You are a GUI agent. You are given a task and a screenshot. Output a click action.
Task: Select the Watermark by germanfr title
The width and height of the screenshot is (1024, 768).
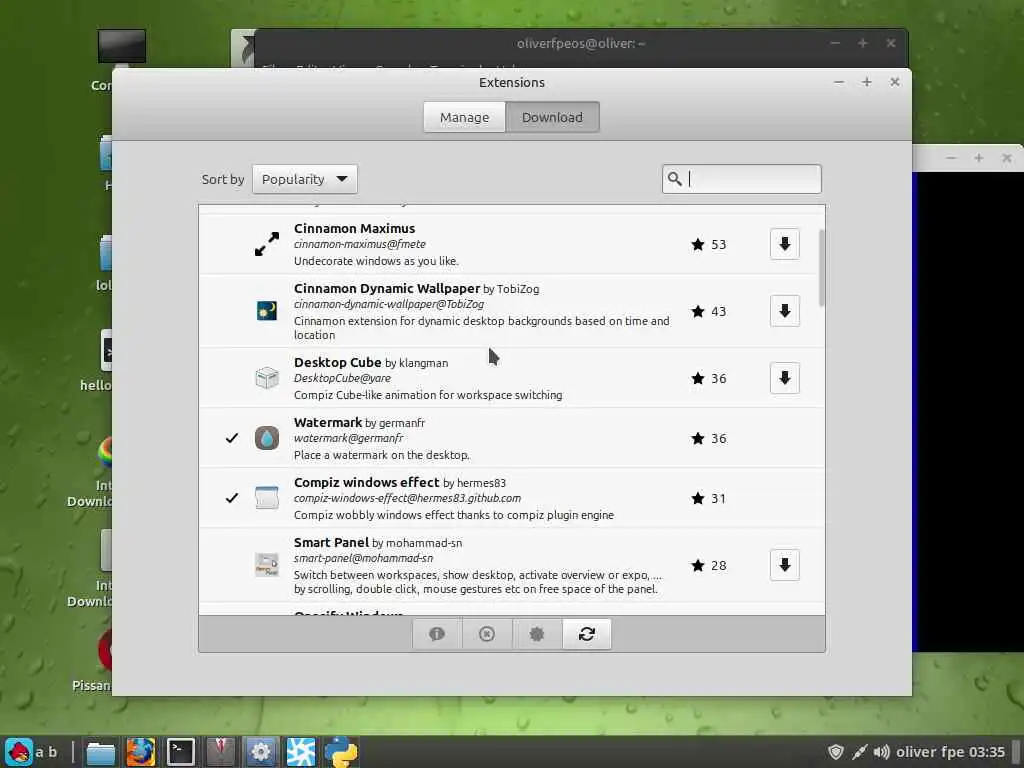[x=359, y=423]
